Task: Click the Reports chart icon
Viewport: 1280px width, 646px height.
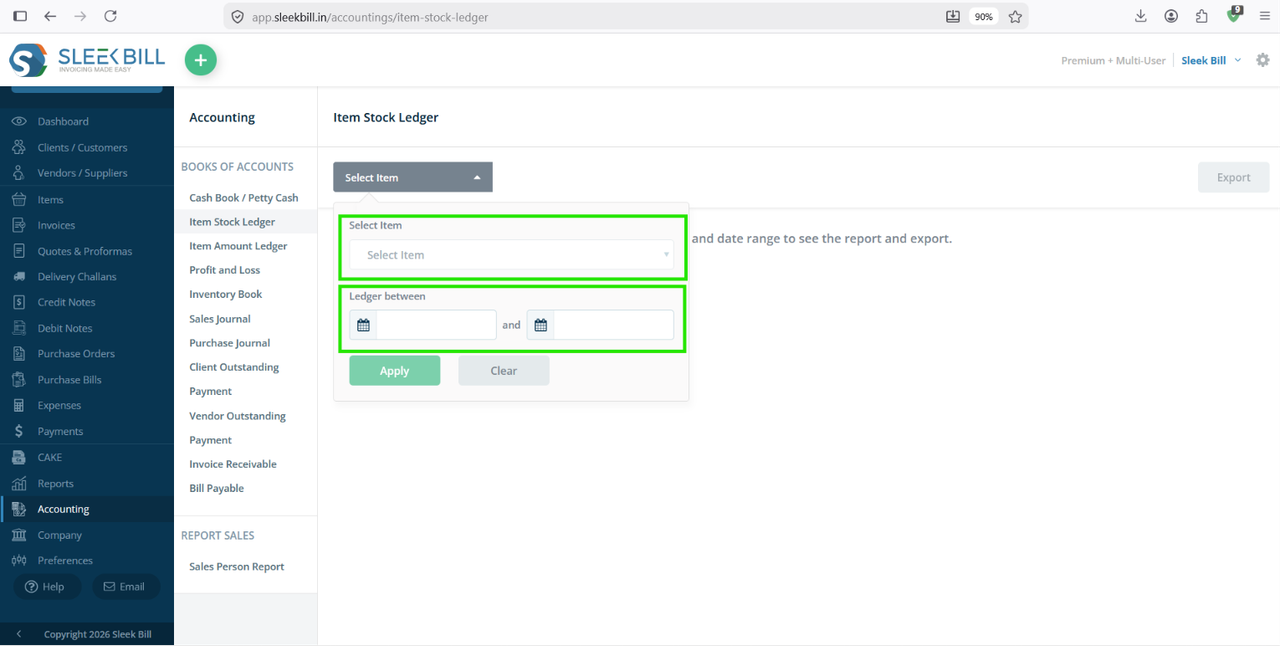Action: (18, 483)
